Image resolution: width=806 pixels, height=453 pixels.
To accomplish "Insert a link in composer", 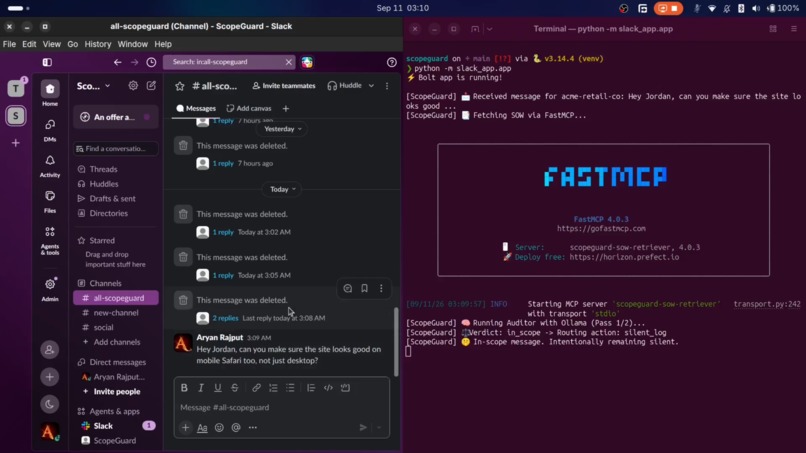I will (x=256, y=388).
